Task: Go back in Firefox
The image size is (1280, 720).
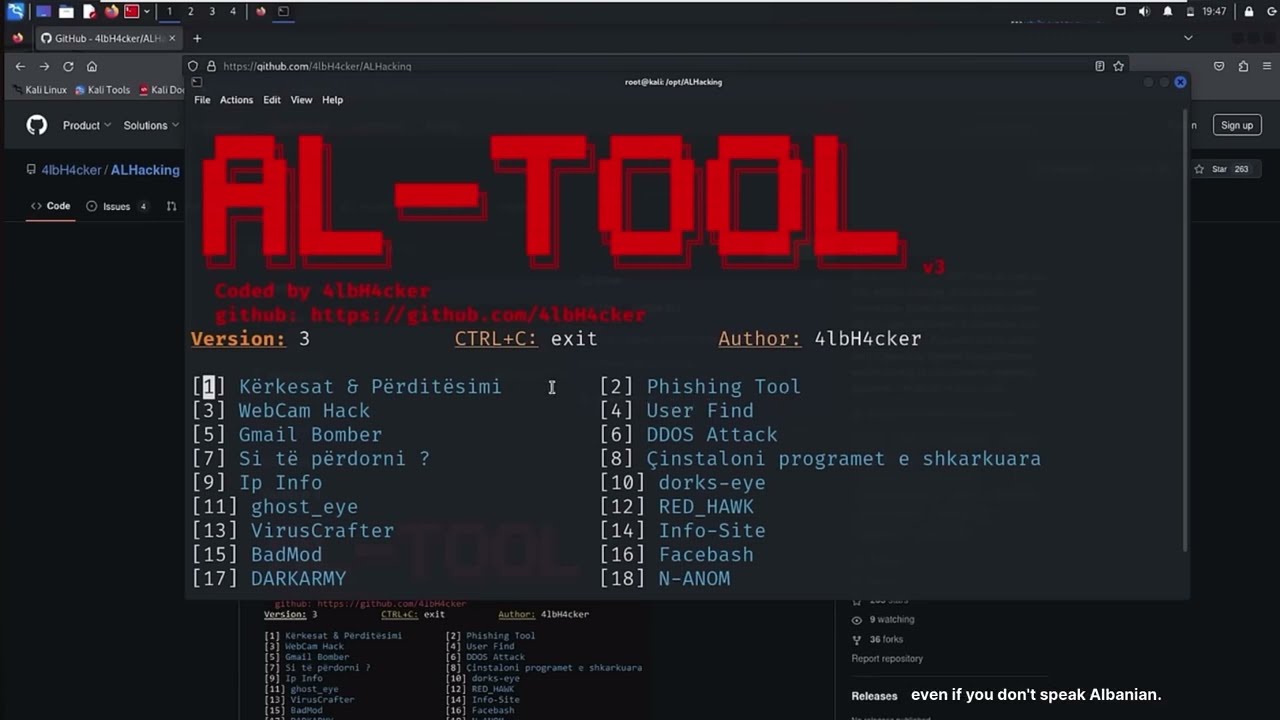Action: [x=20, y=66]
